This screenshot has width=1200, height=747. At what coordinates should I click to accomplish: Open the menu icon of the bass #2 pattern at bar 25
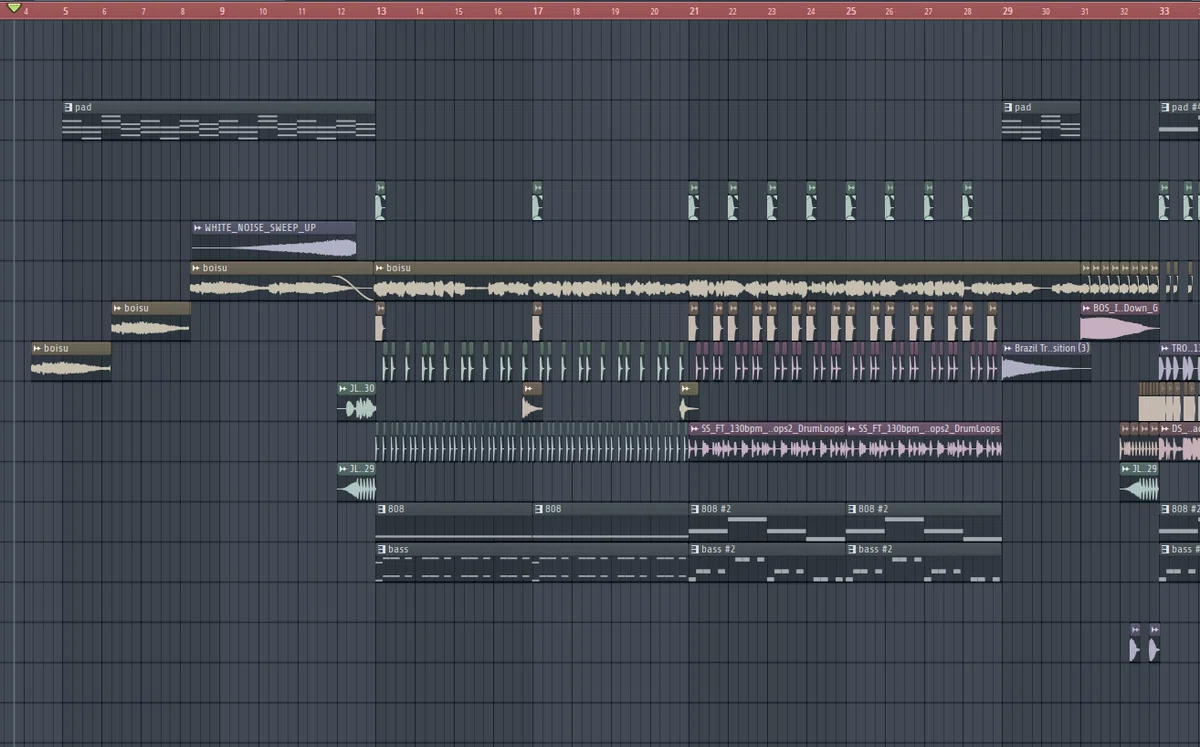tap(851, 549)
